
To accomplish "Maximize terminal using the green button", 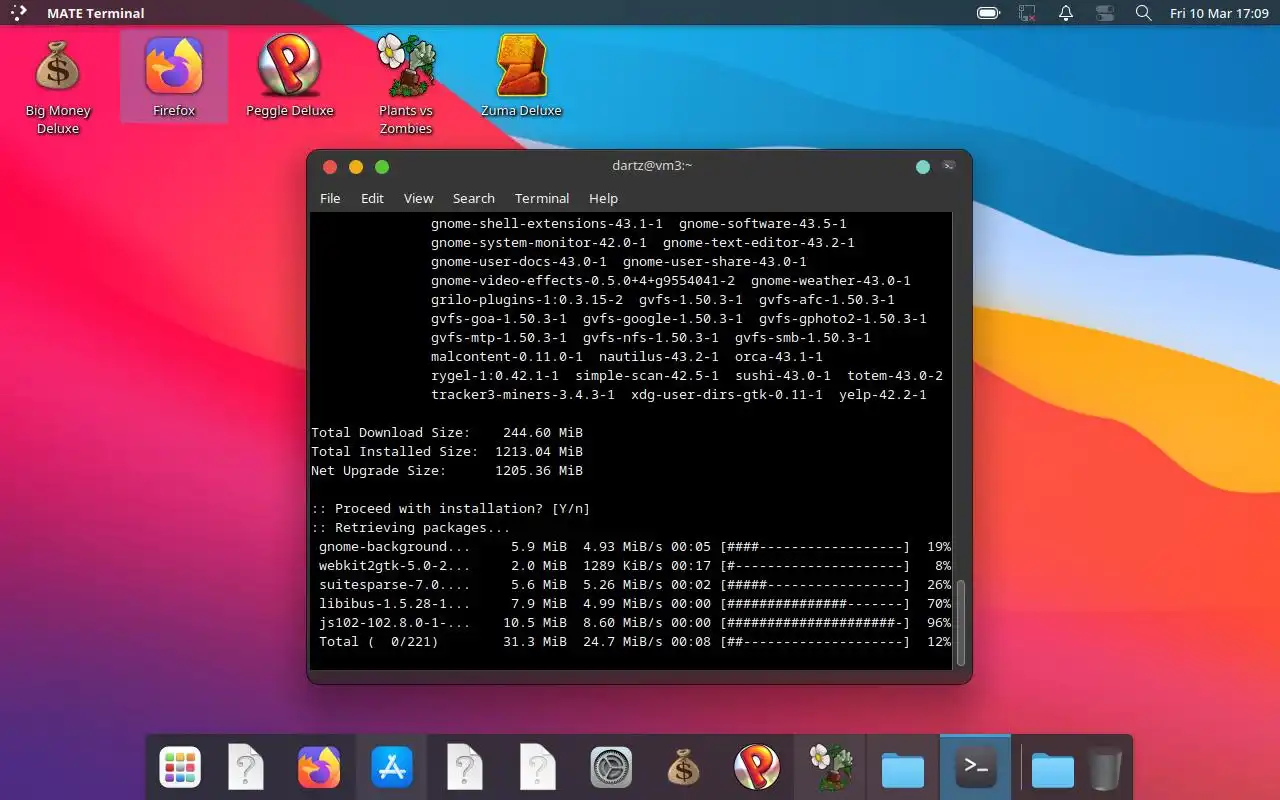I will click(x=382, y=167).
